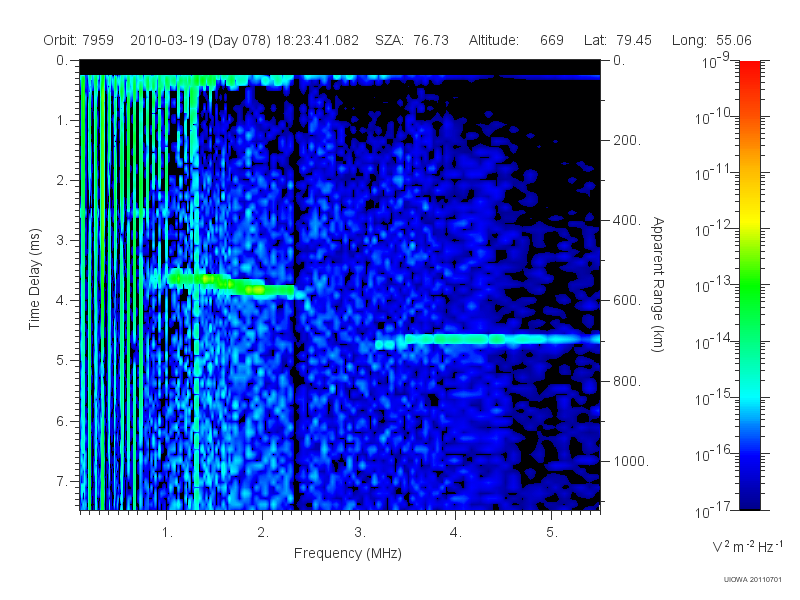This screenshot has width=800, height=600.
Task: Click the Orbit: 7959 header label
Action: [x=79, y=40]
